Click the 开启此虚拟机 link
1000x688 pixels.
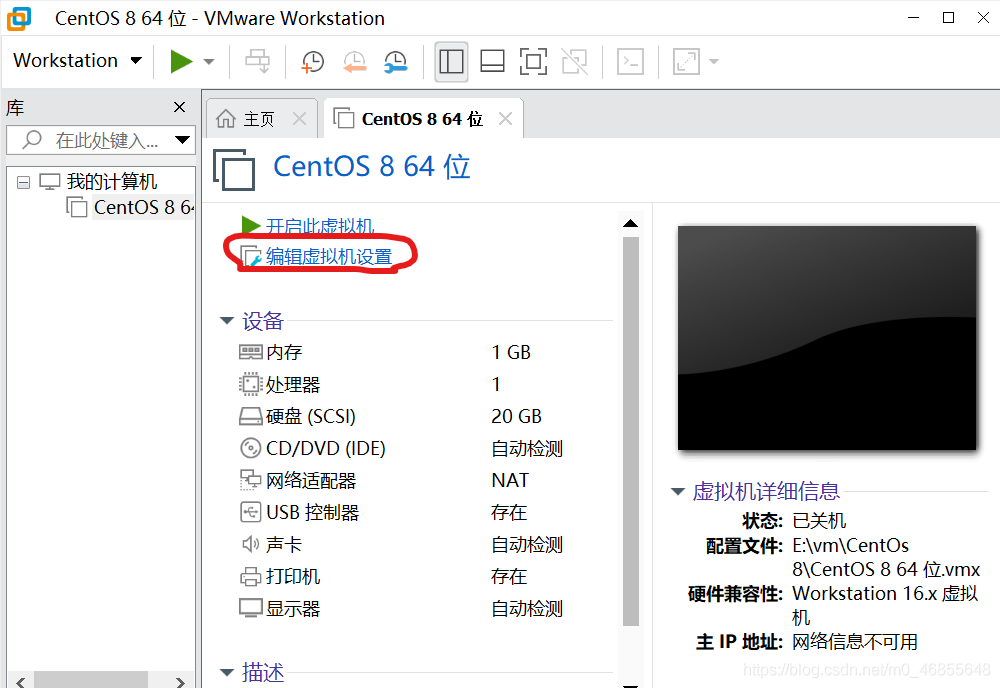pyautogui.click(x=320, y=226)
